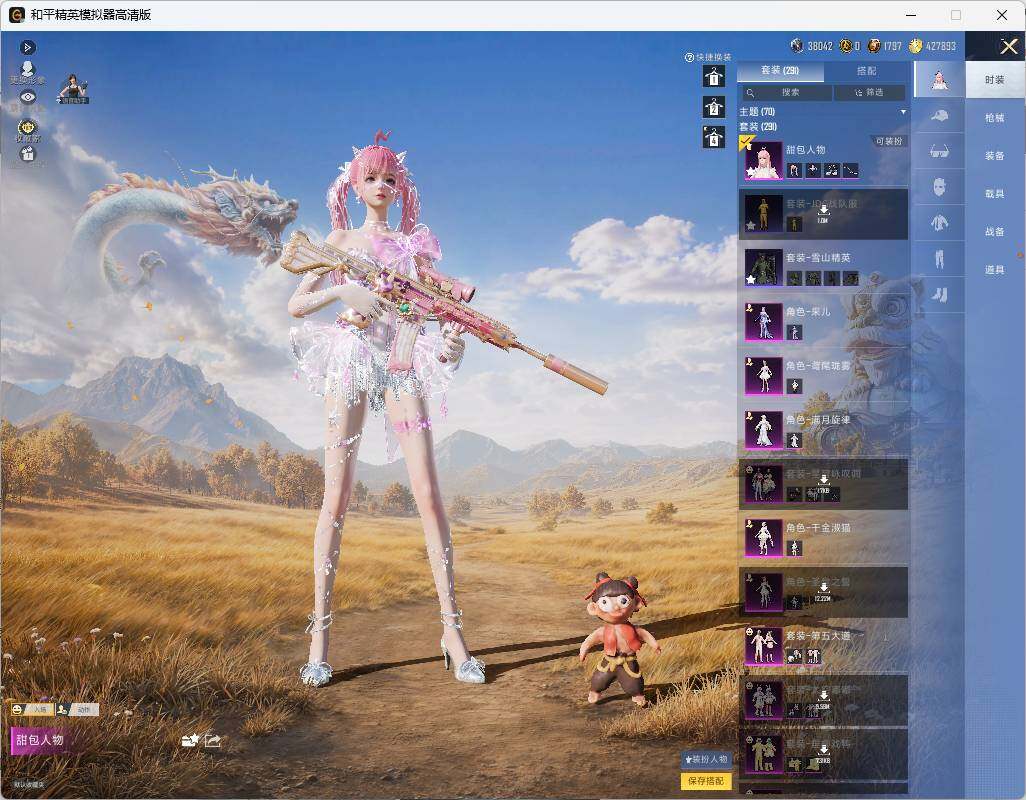
Task: Open the pants category icon
Action: (x=939, y=259)
